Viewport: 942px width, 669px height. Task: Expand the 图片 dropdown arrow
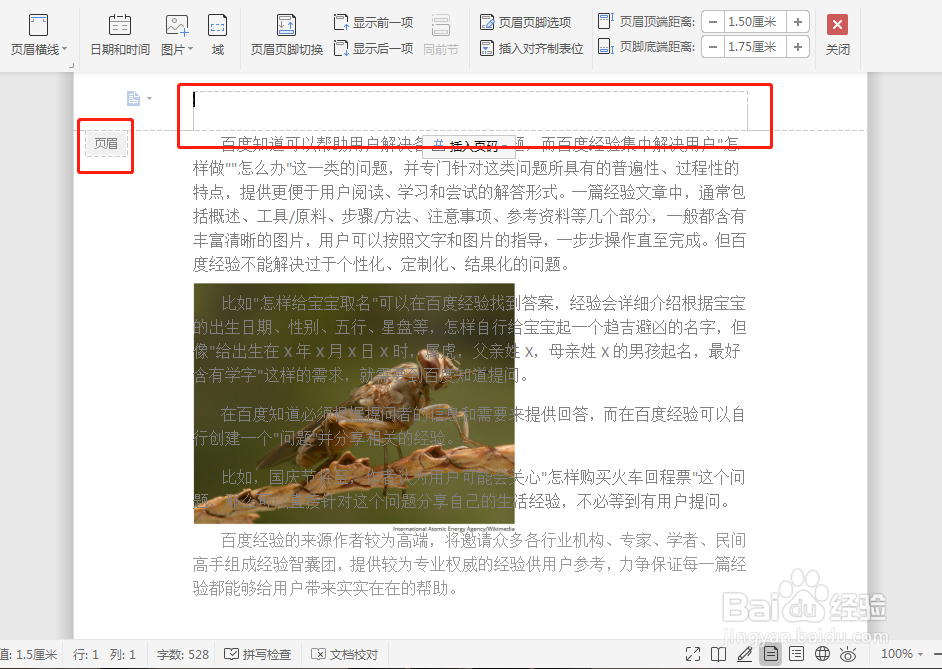[x=190, y=49]
